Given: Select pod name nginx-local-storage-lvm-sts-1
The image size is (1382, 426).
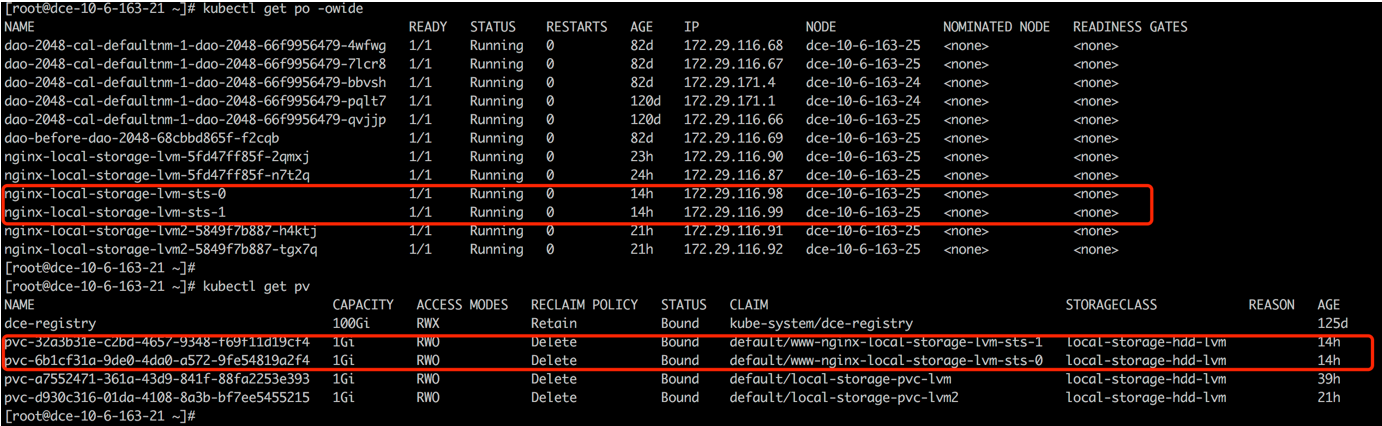Looking at the screenshot, I should [x=115, y=212].
